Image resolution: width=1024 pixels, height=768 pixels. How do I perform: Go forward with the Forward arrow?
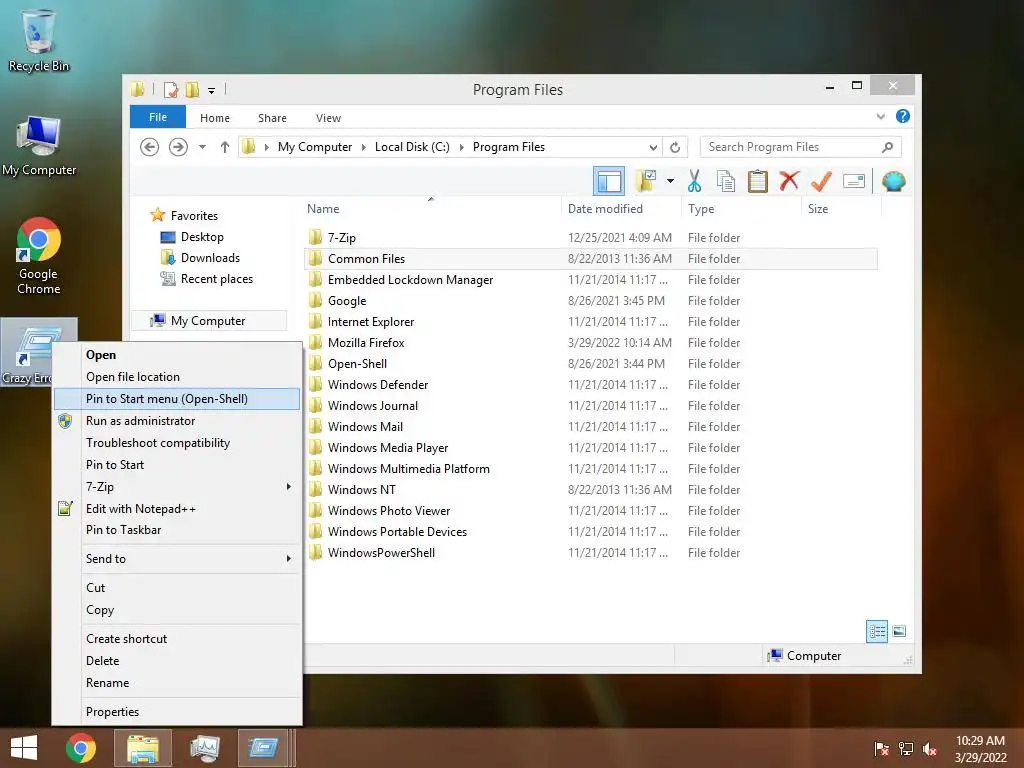pyautogui.click(x=178, y=147)
